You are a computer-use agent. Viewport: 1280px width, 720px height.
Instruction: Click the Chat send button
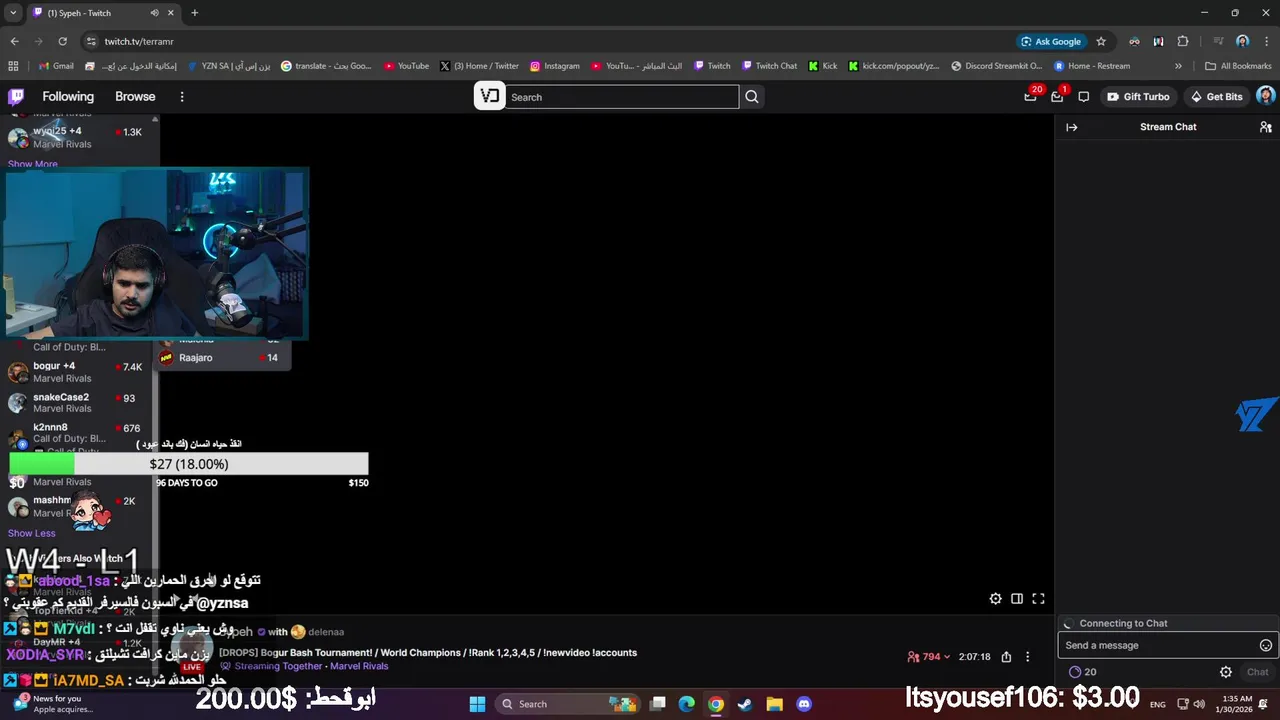tap(1257, 672)
